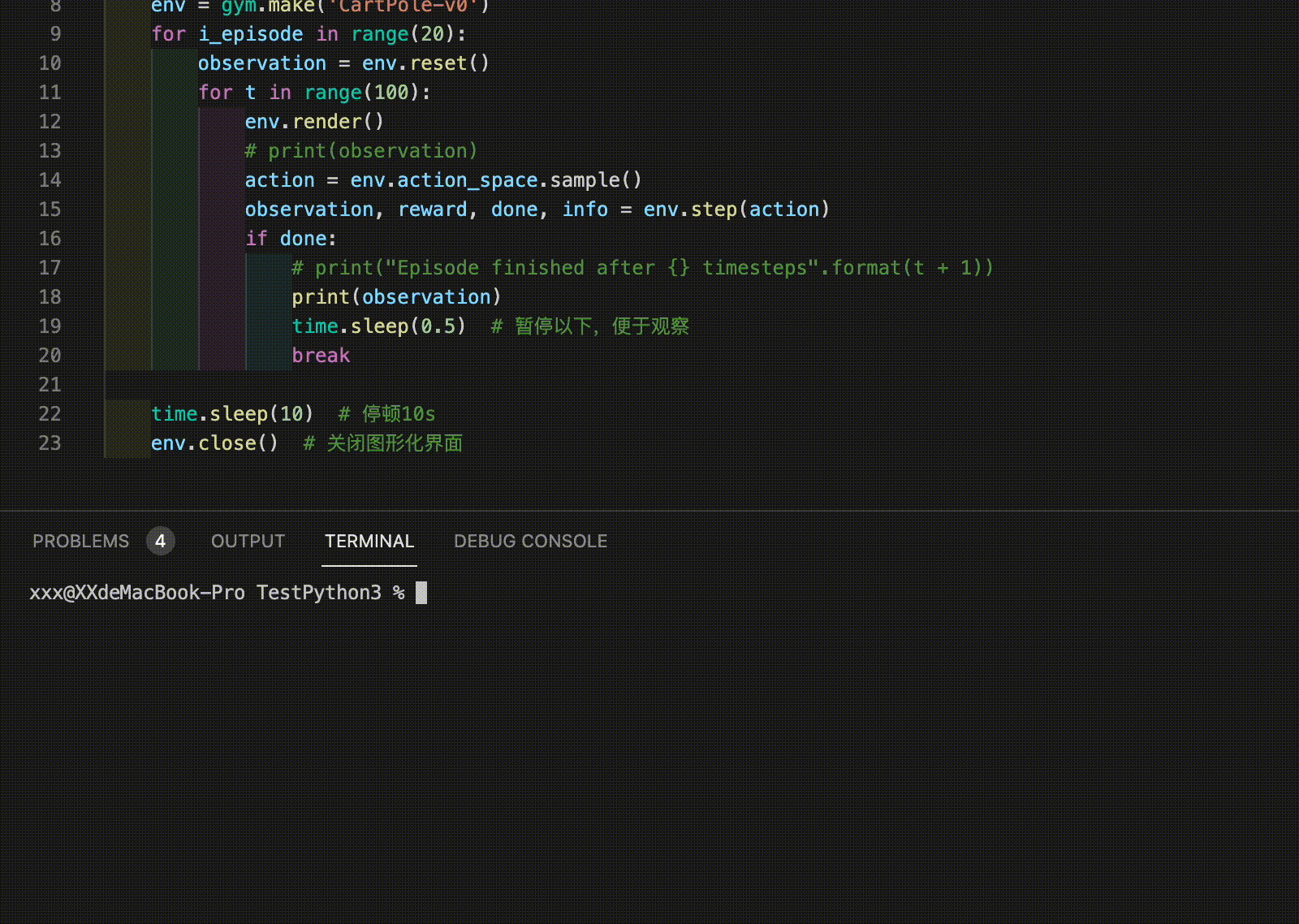Place cursor on 'env.render()' line

click(314, 122)
